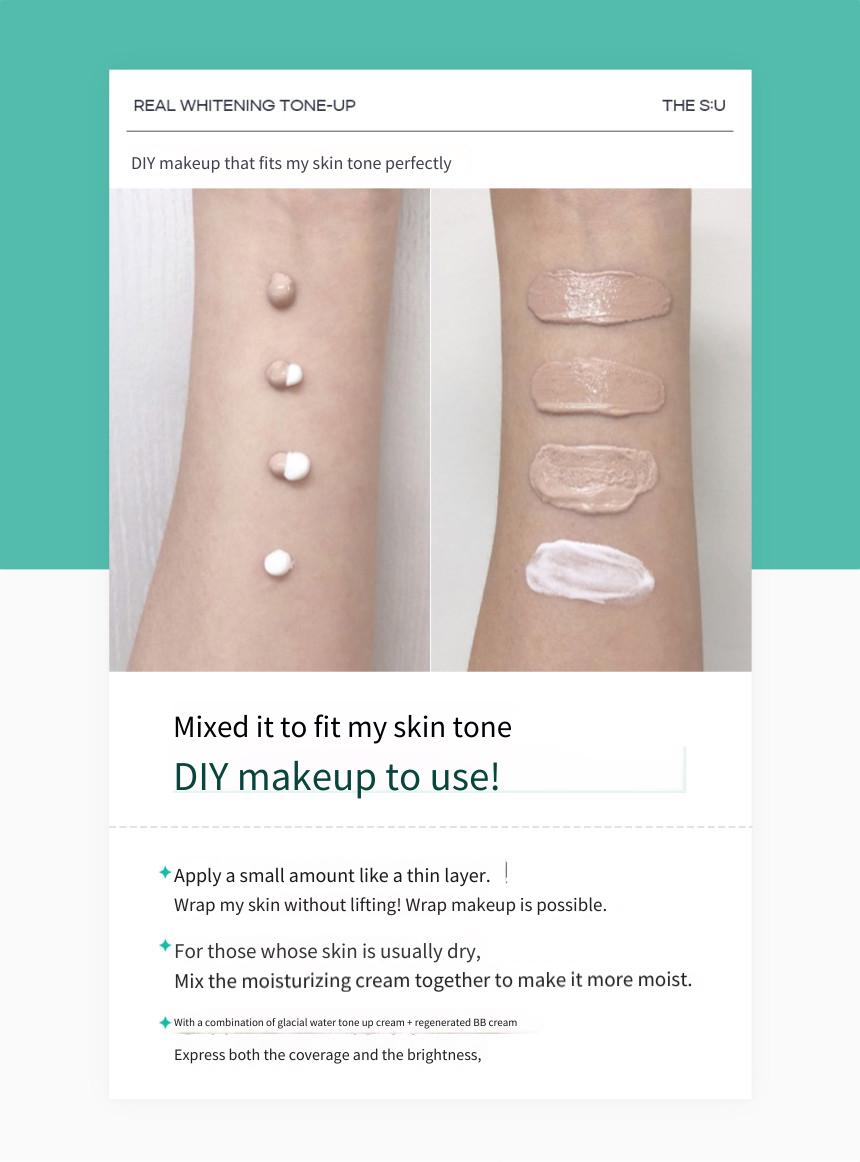The image size is (860, 1162).
Task: Click the green star beside 'Apply a small amount'
Action: tap(165, 872)
